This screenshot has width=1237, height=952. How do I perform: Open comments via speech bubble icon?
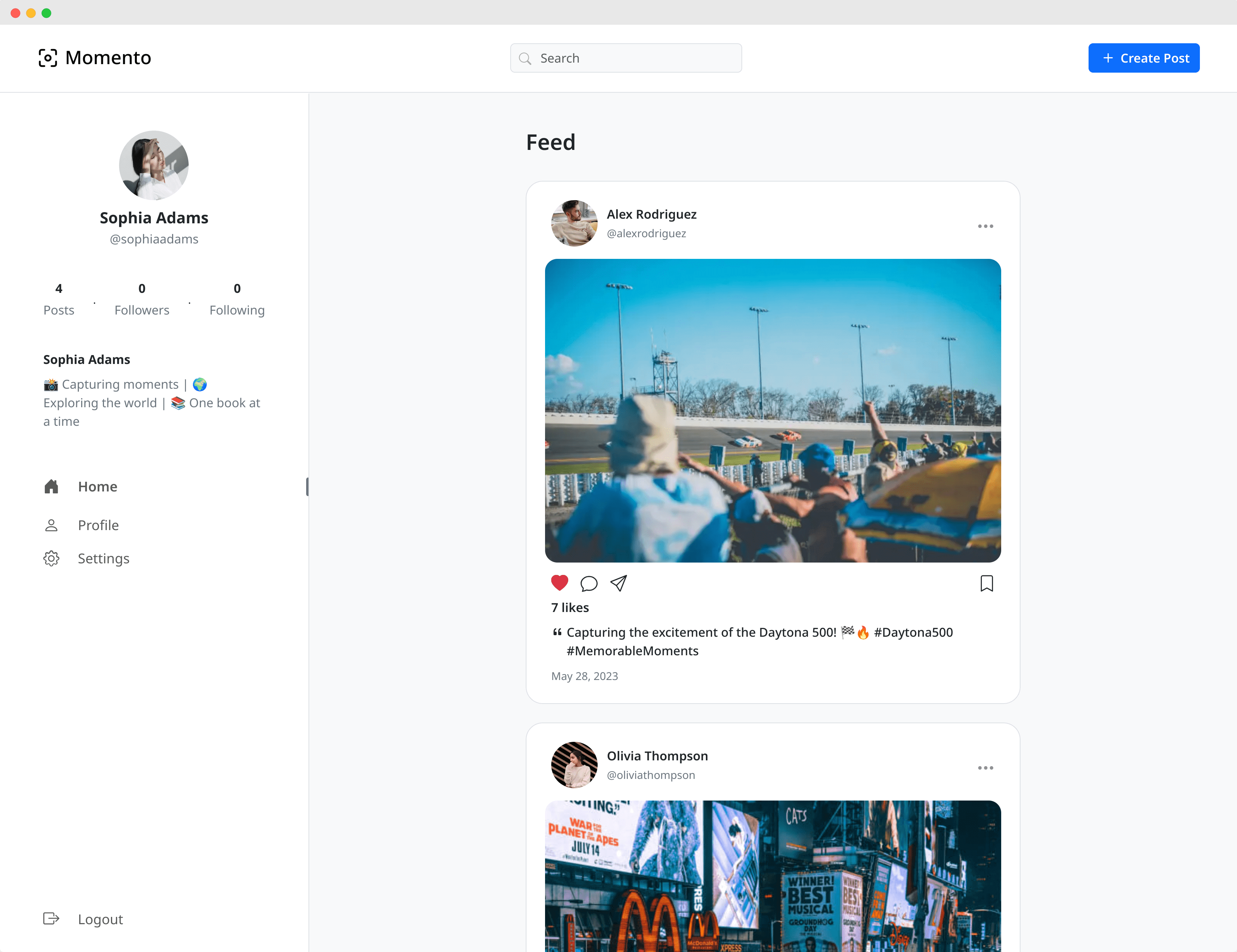pyautogui.click(x=588, y=583)
